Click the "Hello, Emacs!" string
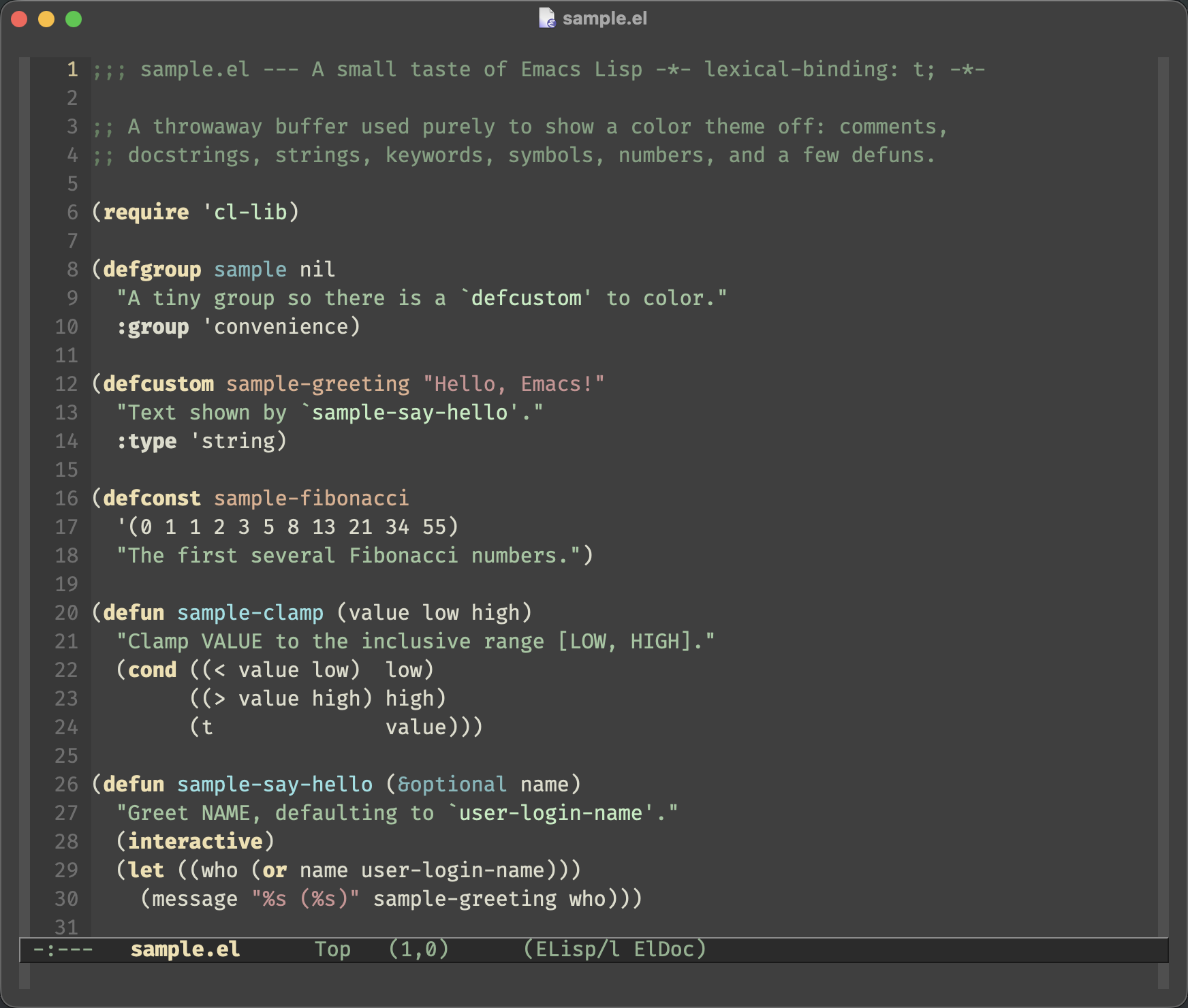The image size is (1188, 1008). pyautogui.click(x=514, y=384)
